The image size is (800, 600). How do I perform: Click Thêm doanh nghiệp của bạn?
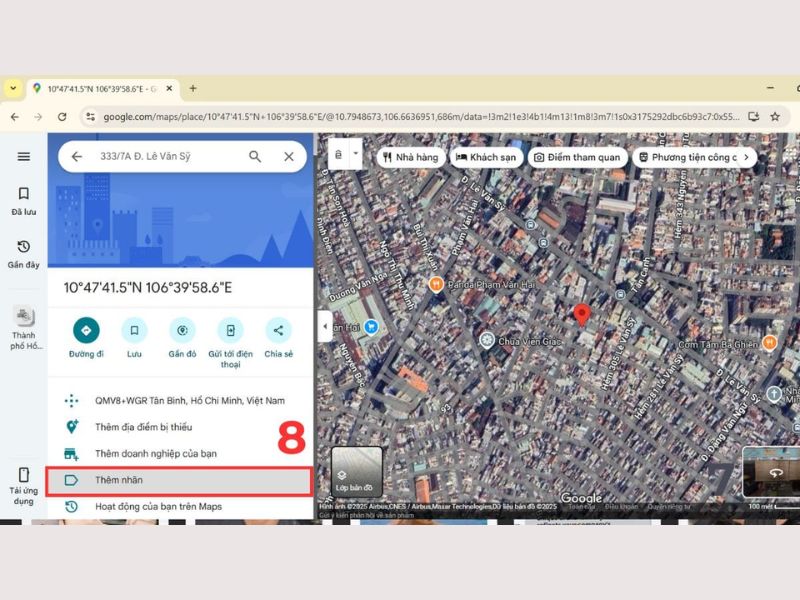tap(181, 454)
